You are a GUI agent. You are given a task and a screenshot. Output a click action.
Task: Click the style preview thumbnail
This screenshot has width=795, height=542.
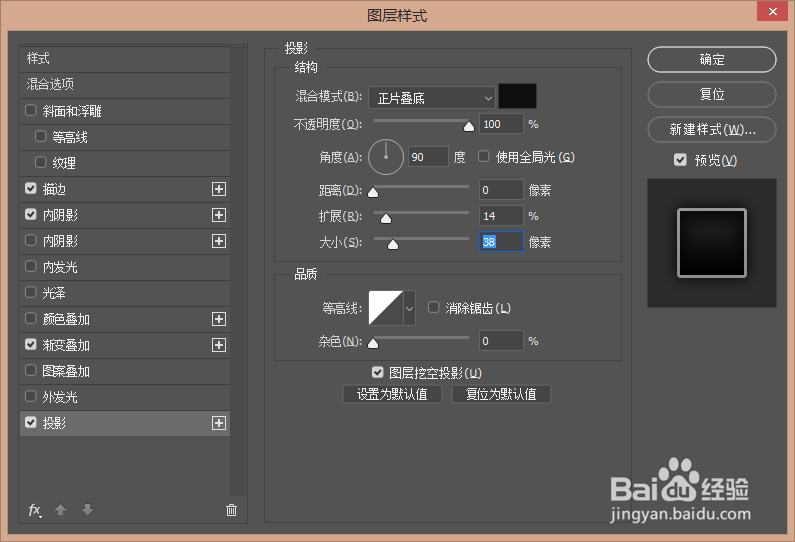pos(712,243)
